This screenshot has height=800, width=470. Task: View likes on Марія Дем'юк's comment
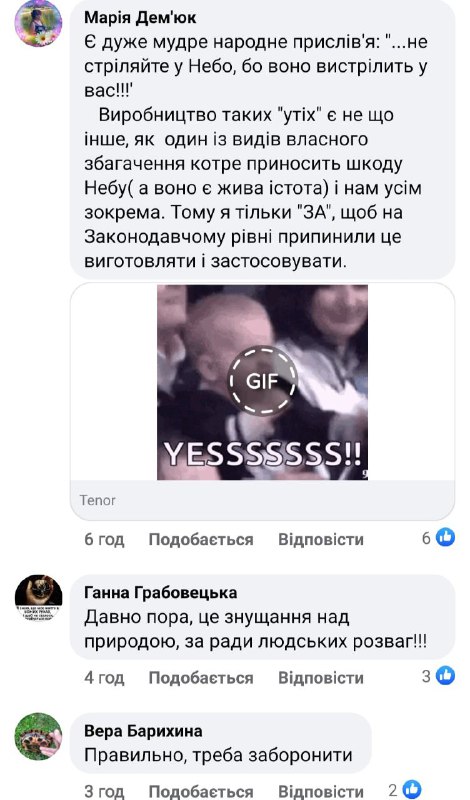tap(438, 538)
